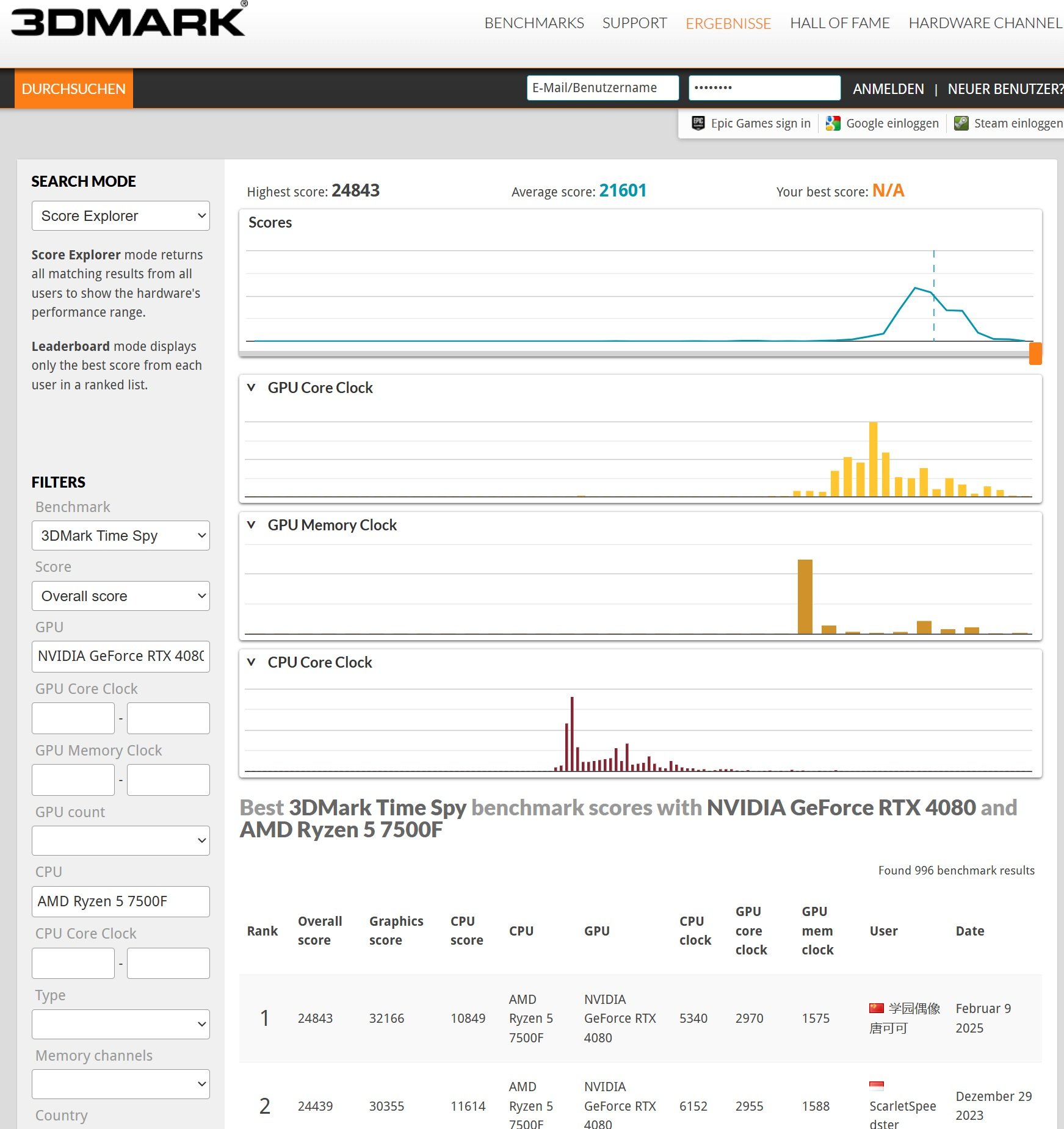Click the Steam login icon
The width and height of the screenshot is (1064, 1129).
tap(961, 123)
